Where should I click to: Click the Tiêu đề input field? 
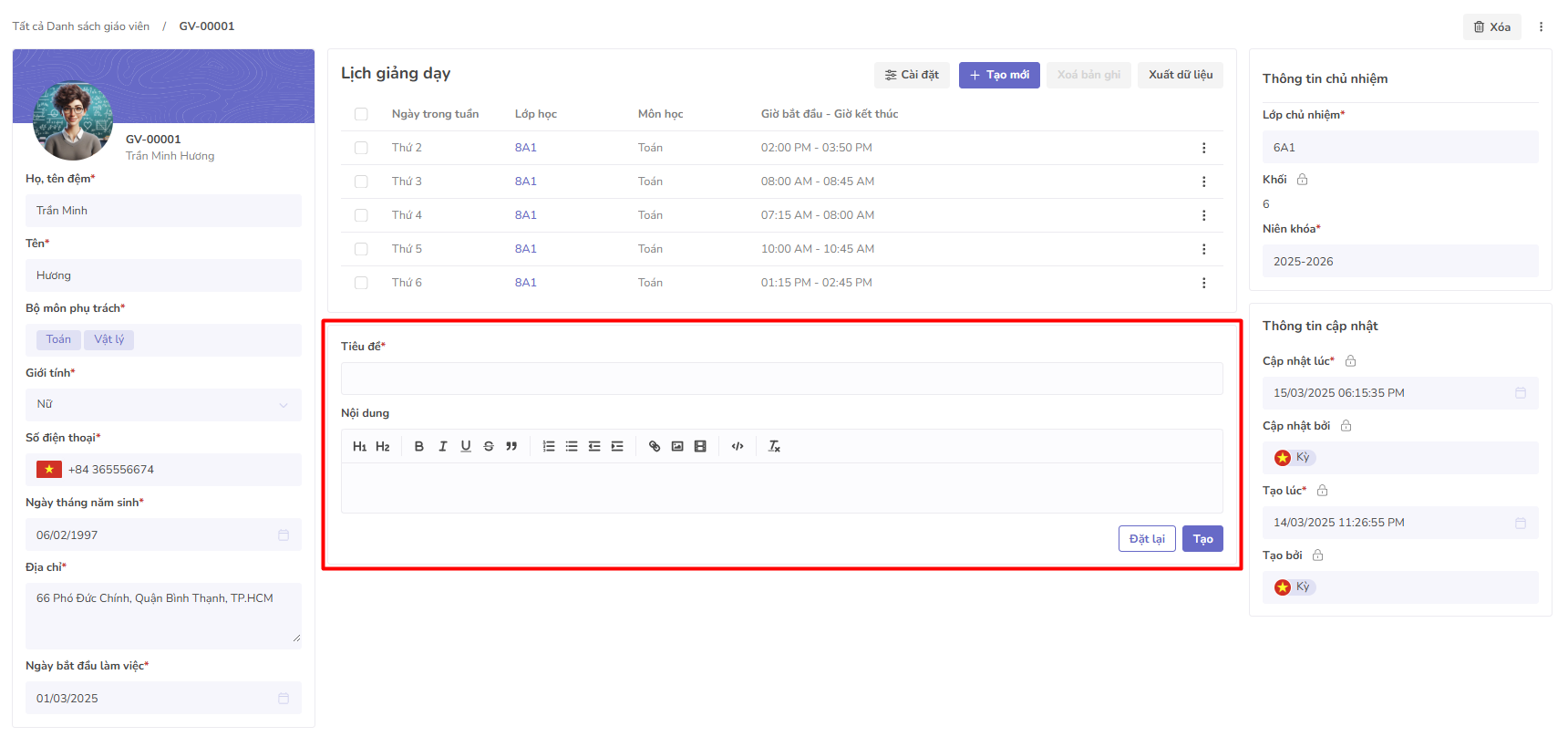tap(781, 379)
